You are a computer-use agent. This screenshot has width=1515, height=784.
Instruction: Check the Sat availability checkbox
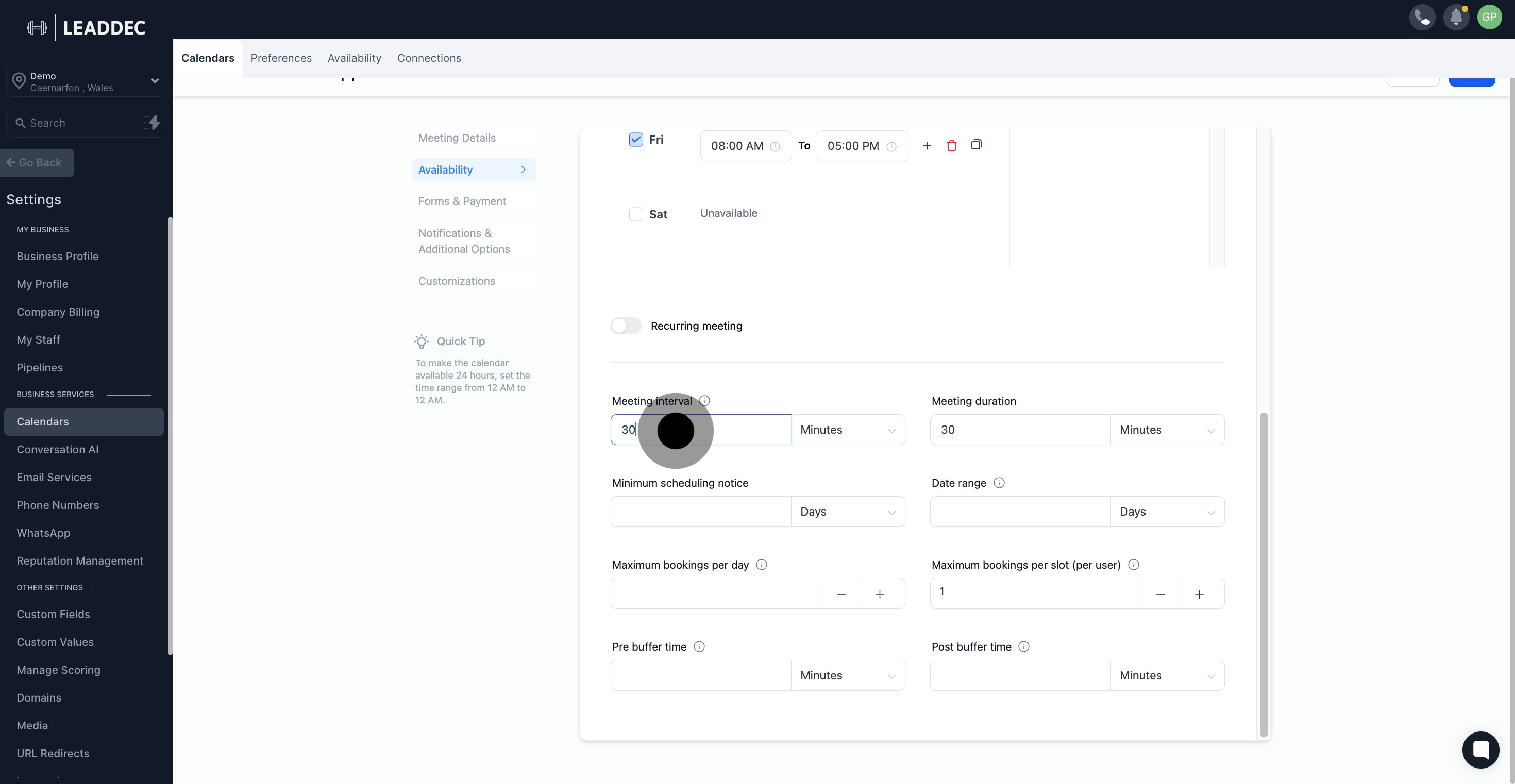[x=636, y=214]
